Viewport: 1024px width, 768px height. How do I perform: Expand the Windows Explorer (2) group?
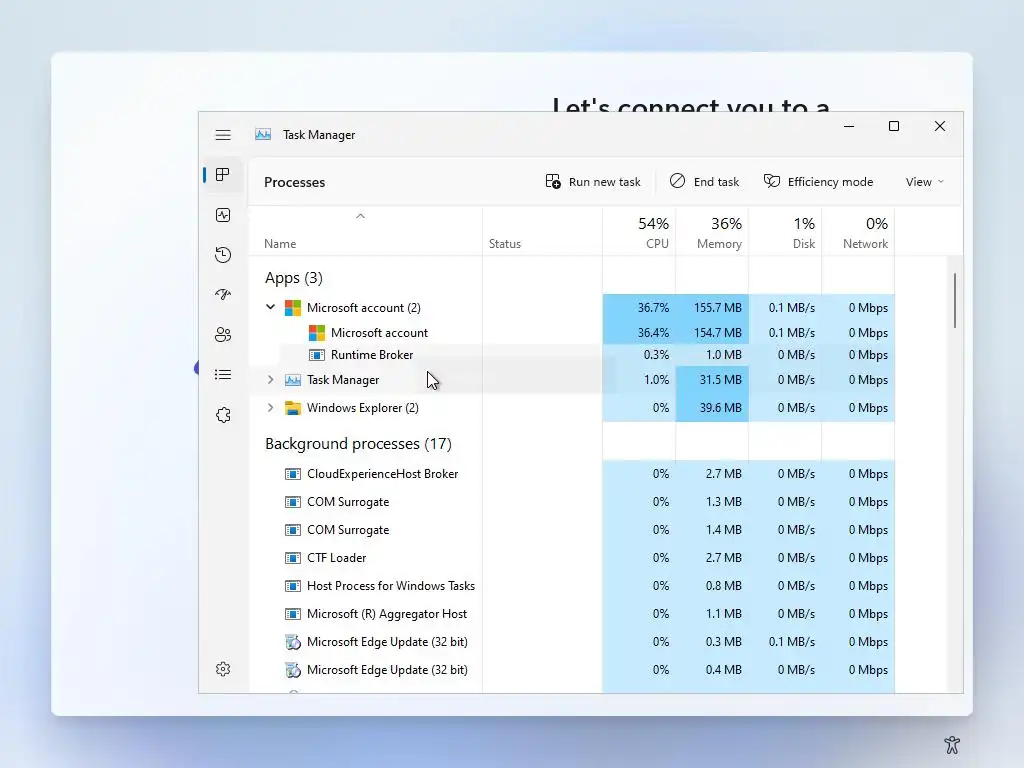[x=270, y=408]
